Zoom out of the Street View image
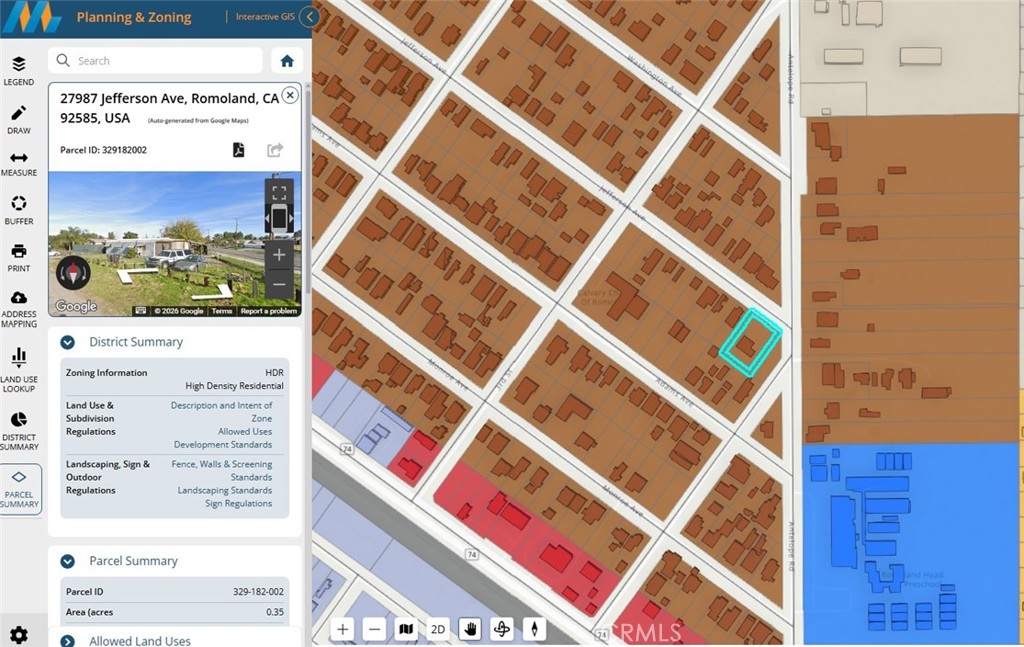 pos(279,285)
